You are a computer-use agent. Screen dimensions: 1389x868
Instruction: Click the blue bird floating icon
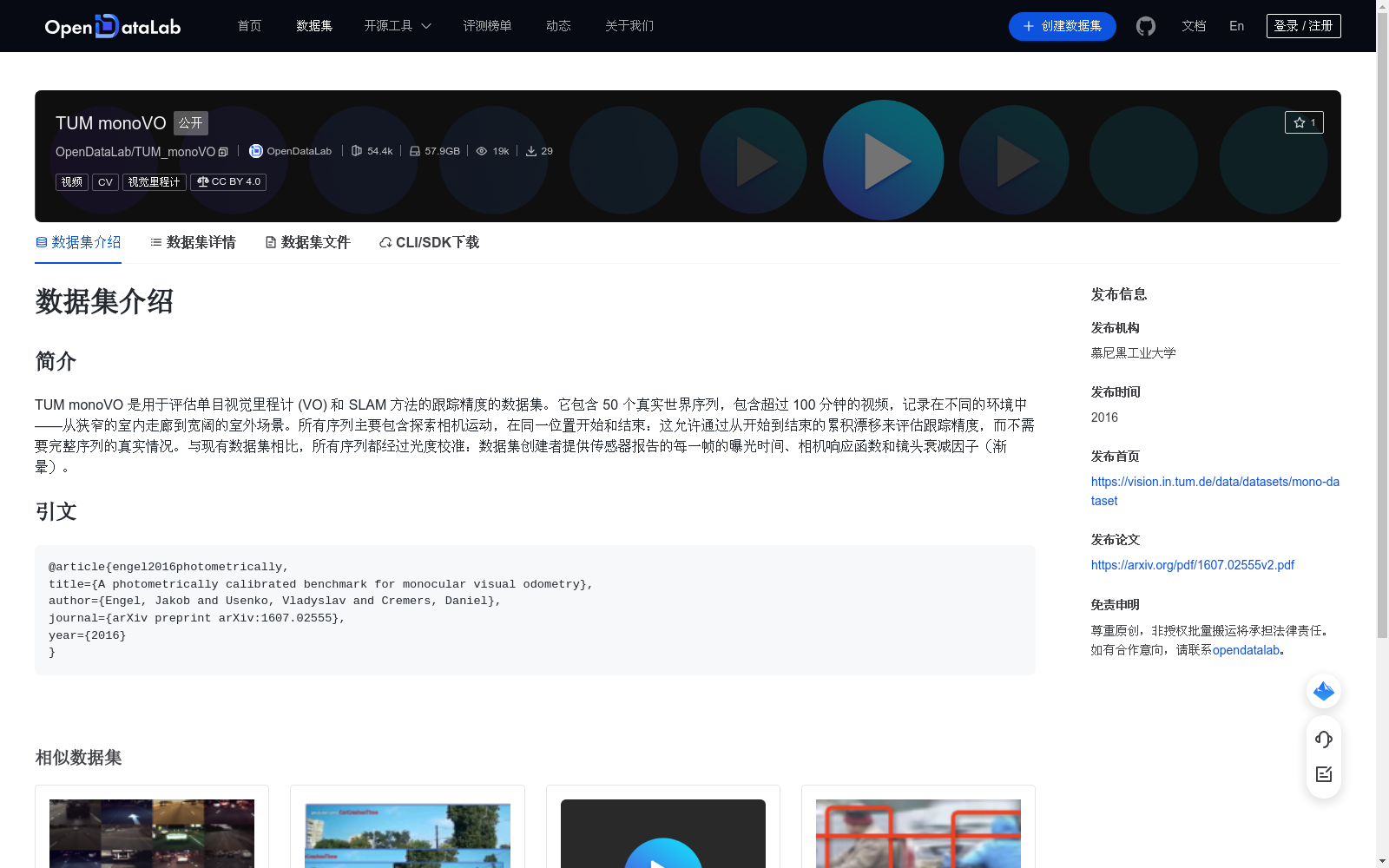pyautogui.click(x=1324, y=691)
